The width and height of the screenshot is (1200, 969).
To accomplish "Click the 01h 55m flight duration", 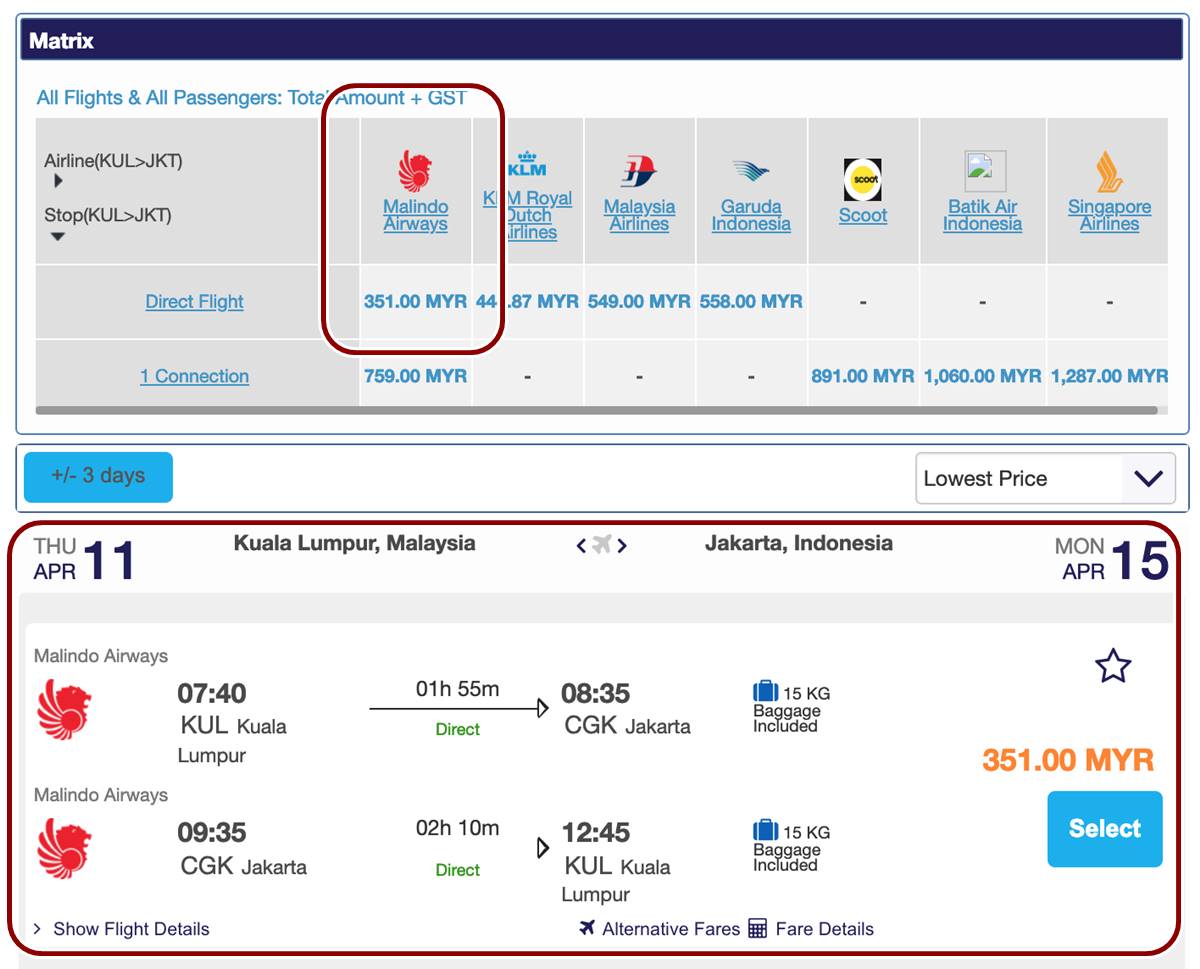I will [457, 688].
